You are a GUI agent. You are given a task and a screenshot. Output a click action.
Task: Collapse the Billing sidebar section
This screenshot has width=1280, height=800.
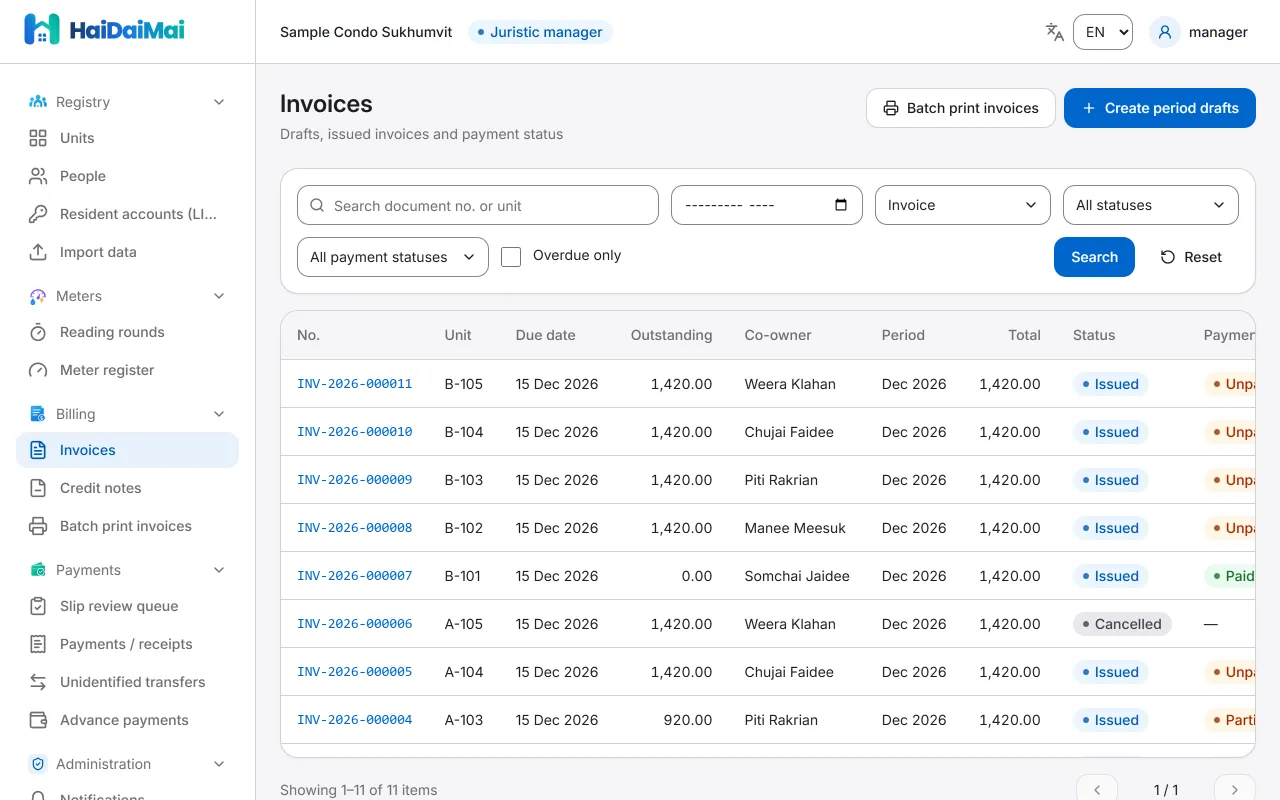coord(220,414)
